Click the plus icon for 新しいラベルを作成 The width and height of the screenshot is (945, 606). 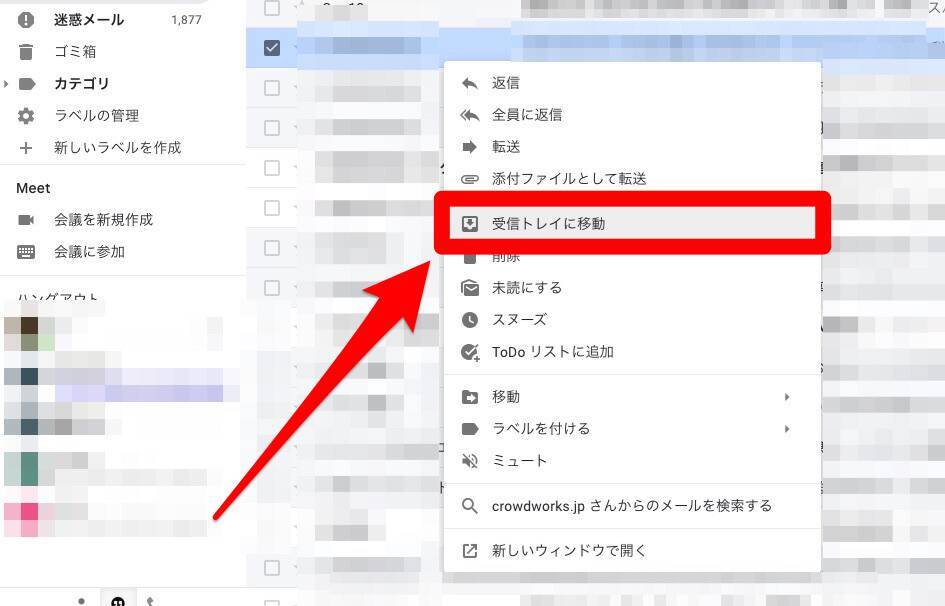click(26, 148)
